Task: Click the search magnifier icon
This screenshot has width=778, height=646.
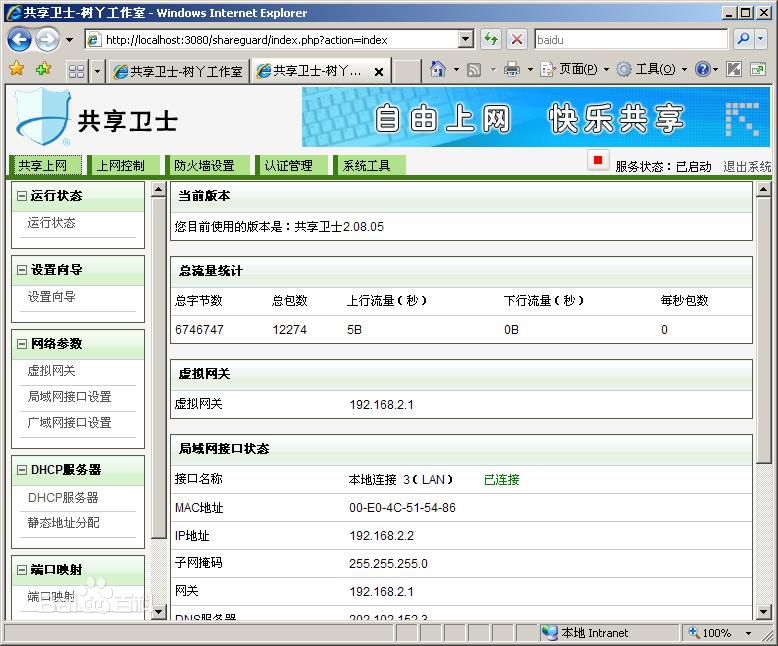Action: tap(743, 39)
